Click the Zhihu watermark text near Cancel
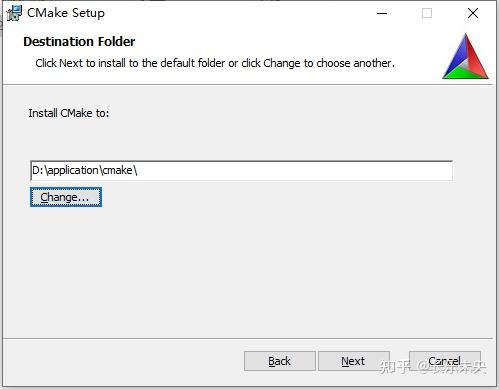 (x=433, y=367)
